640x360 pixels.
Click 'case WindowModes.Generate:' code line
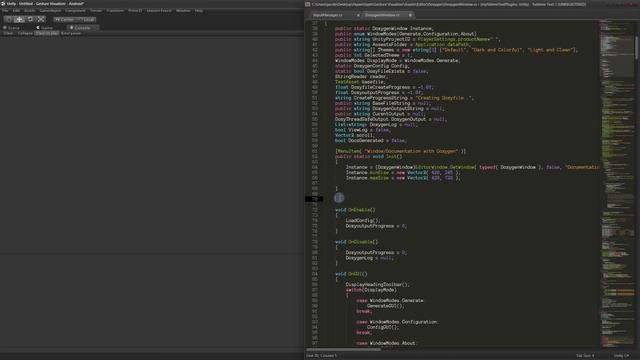[390, 300]
